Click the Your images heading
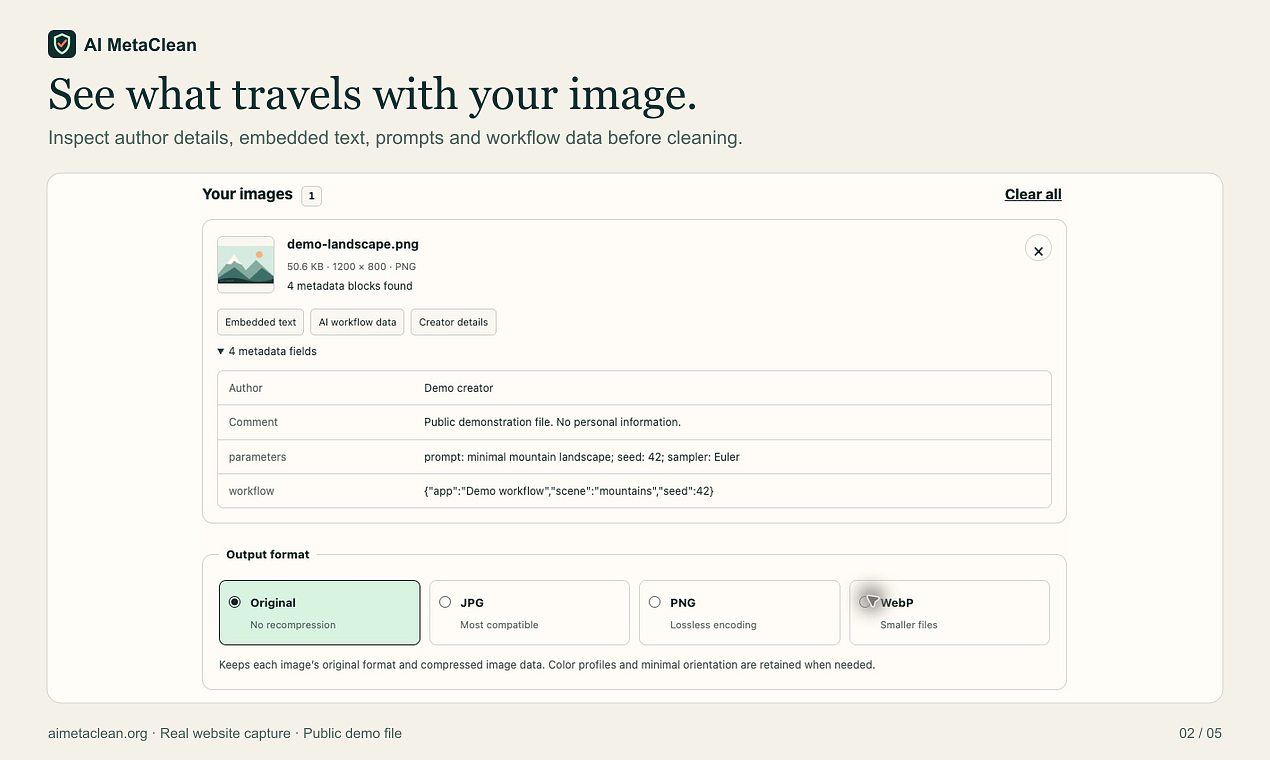 point(247,194)
